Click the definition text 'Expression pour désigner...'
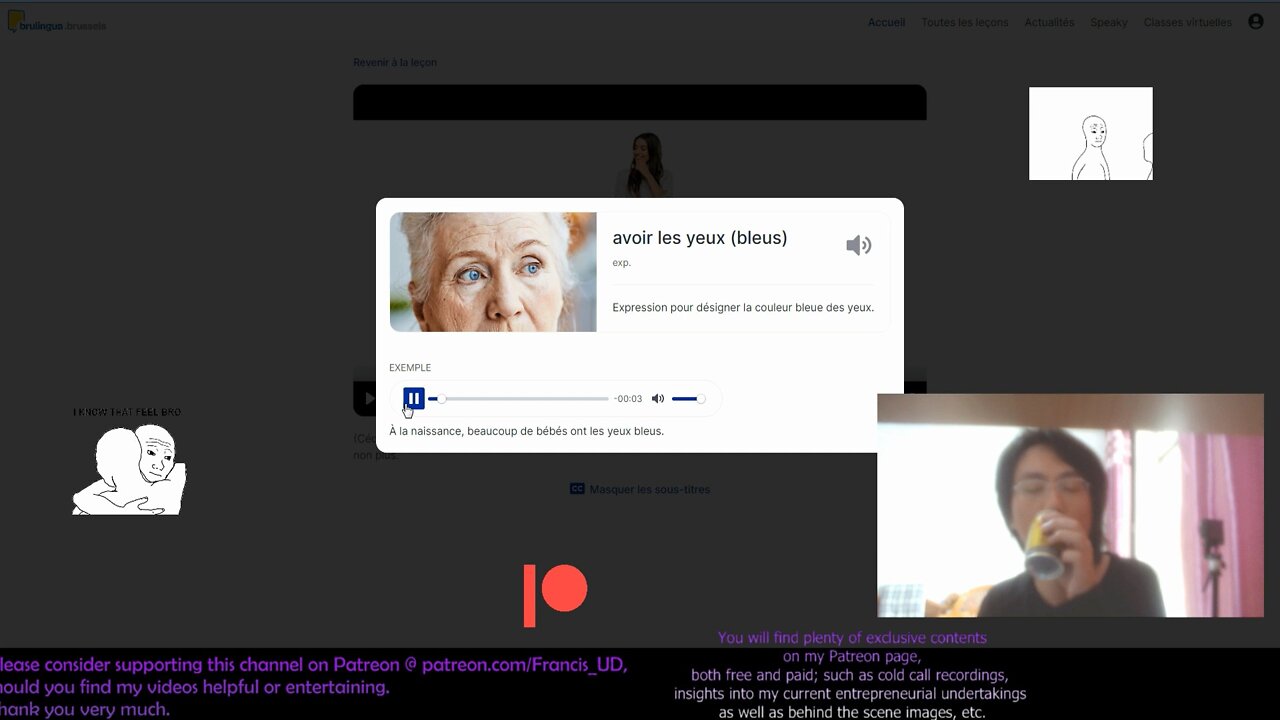1280x720 pixels. [x=743, y=307]
